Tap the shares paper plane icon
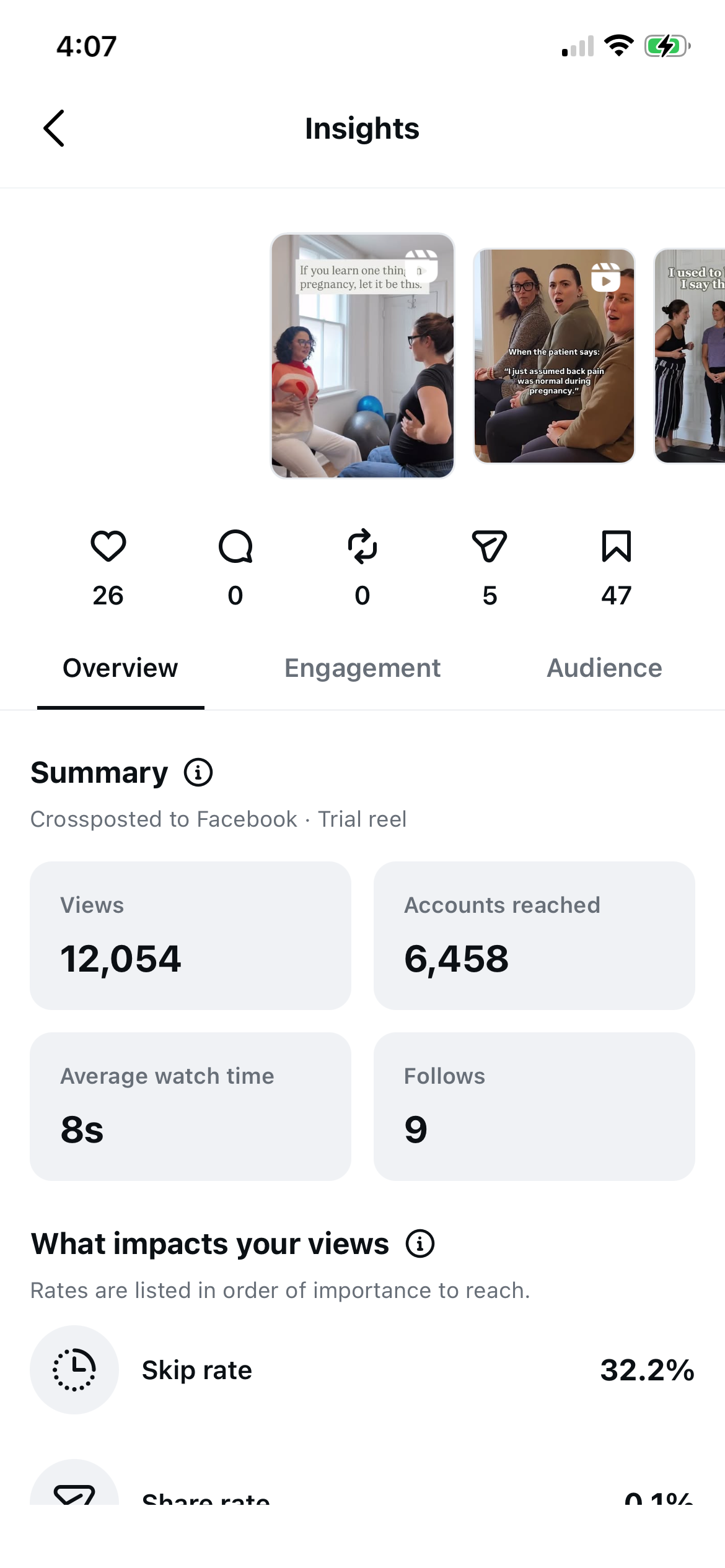This screenshot has height=1568, width=725. coord(490,546)
